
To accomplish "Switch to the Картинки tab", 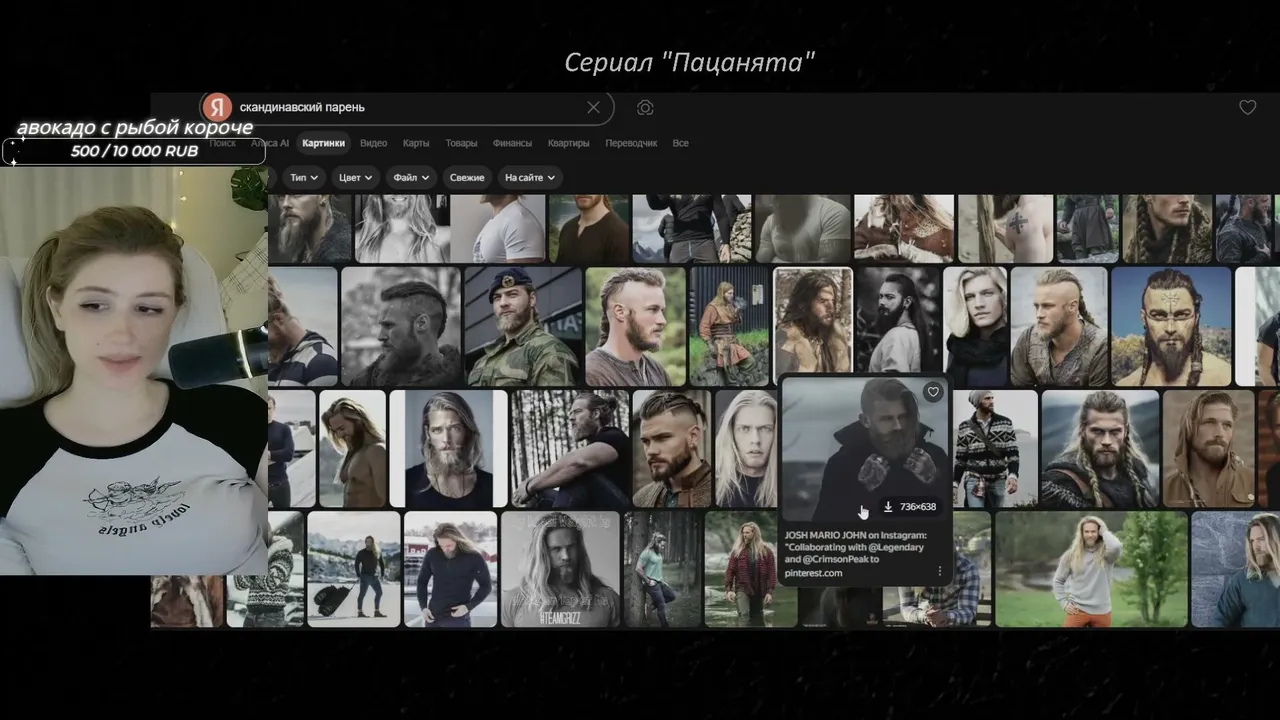I will click(323, 143).
